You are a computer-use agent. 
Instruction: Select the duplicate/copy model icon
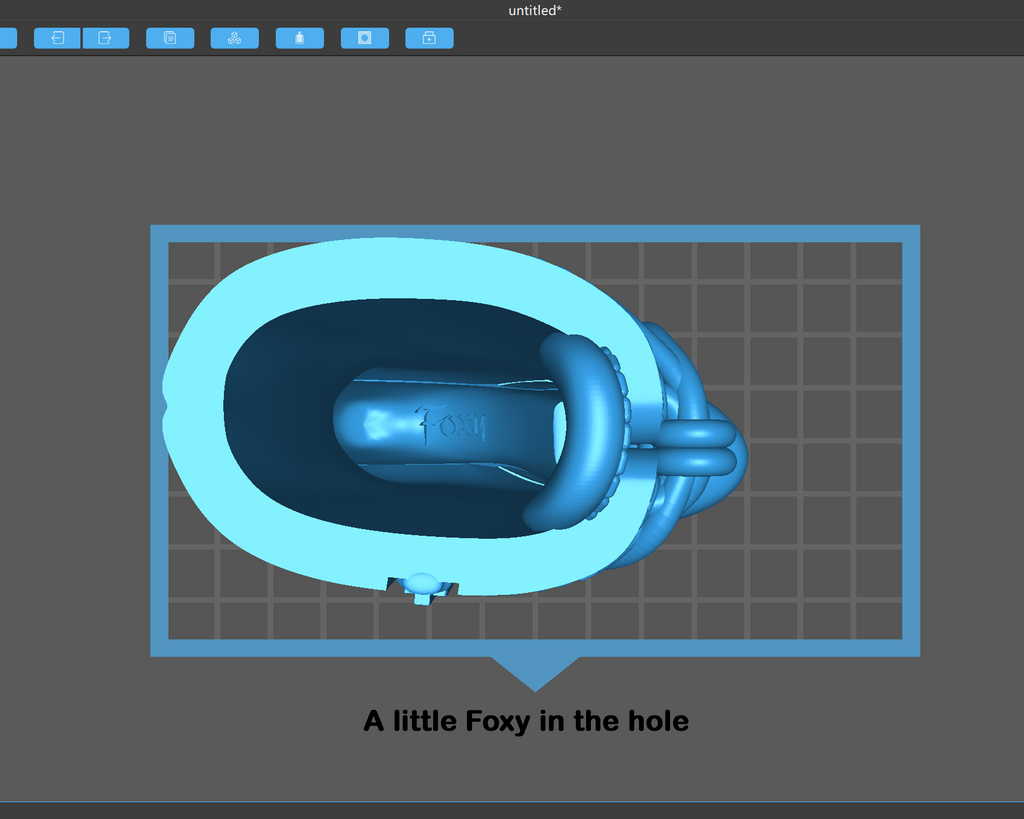click(170, 38)
